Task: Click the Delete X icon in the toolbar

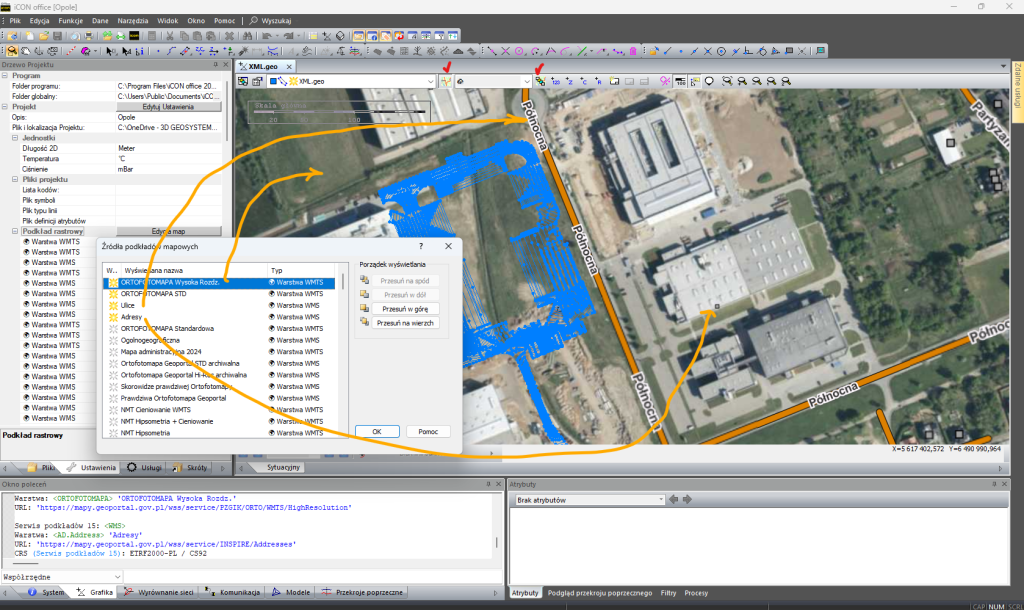Action: (229, 36)
